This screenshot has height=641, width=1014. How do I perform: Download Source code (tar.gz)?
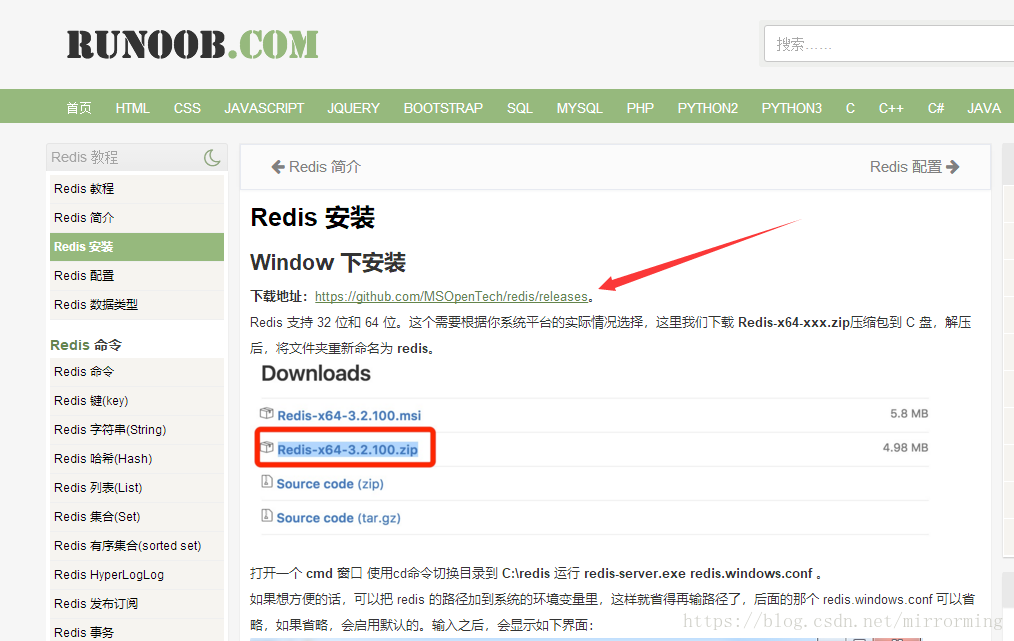tap(338, 518)
